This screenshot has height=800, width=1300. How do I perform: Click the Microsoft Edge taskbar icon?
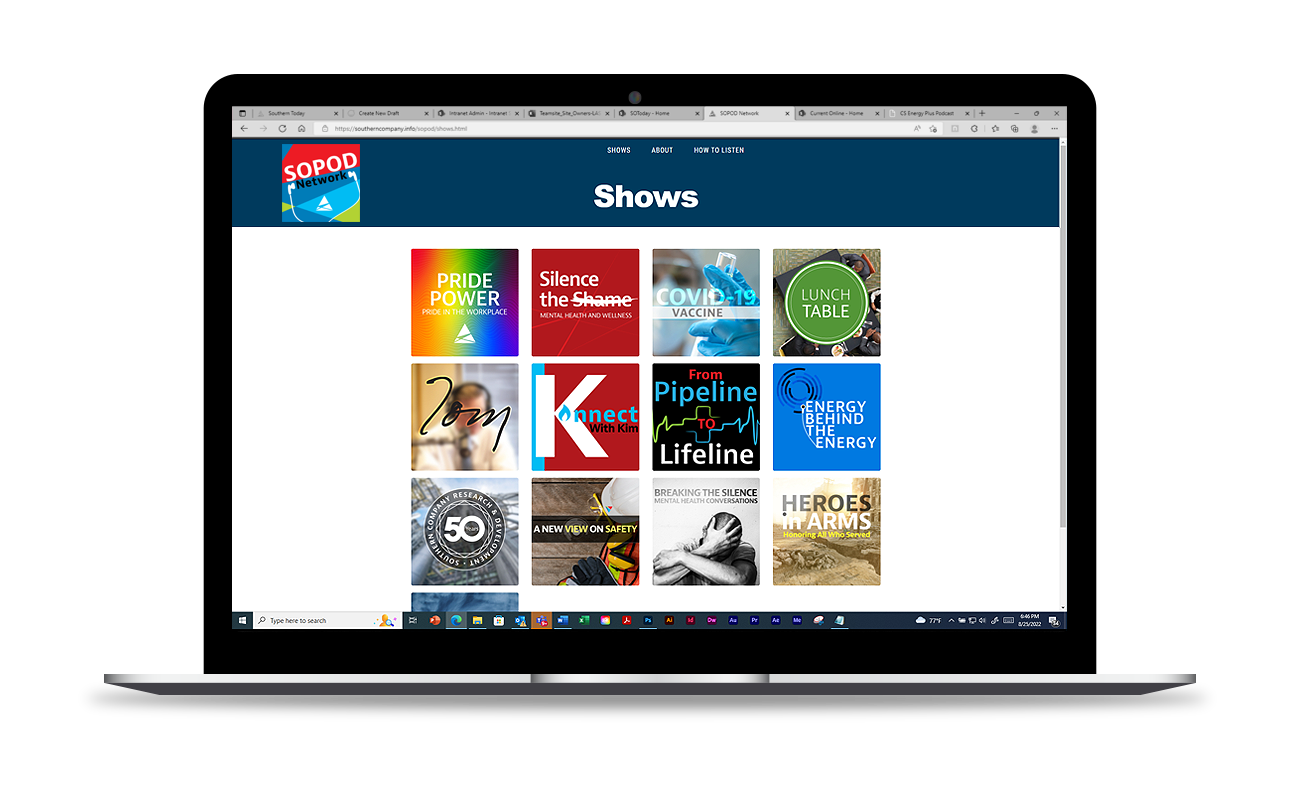(x=456, y=621)
